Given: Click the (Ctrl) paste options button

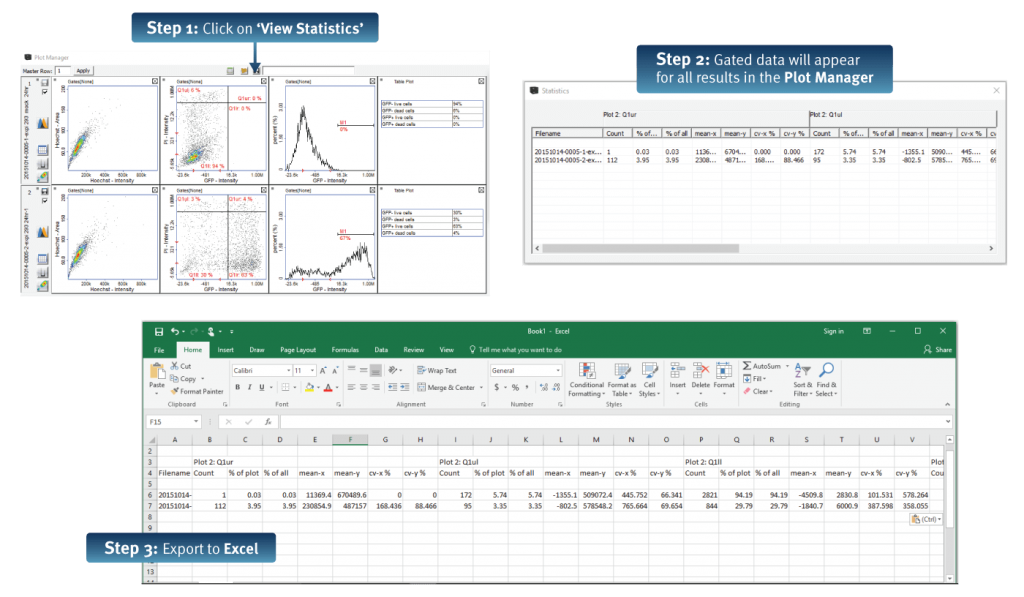Looking at the screenshot, I should [927, 519].
